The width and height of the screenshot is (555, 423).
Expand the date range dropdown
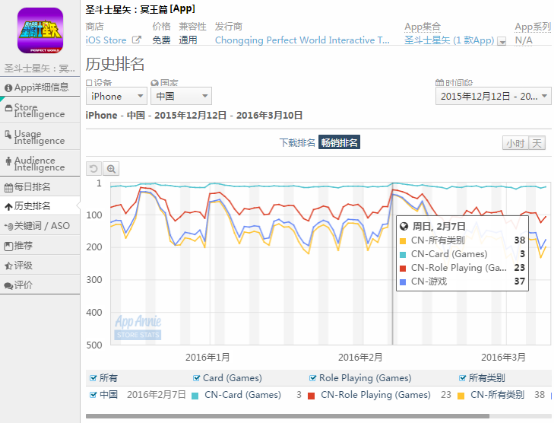[x=493, y=96]
